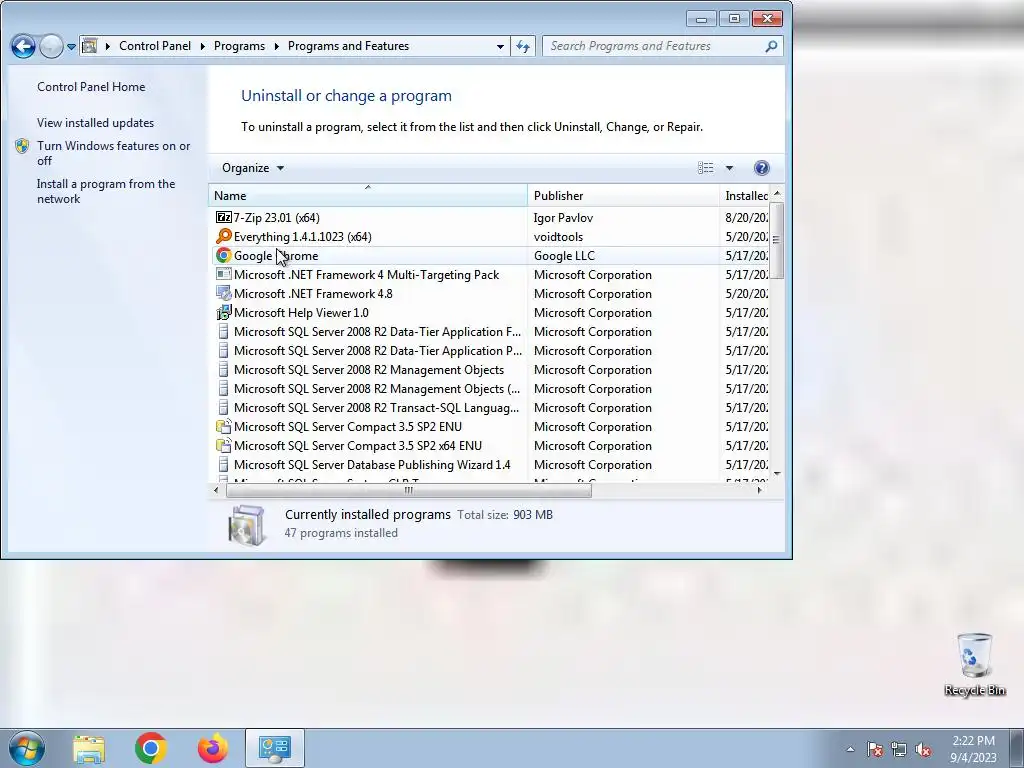Click the Refresh button beside the address bar

tap(523, 46)
